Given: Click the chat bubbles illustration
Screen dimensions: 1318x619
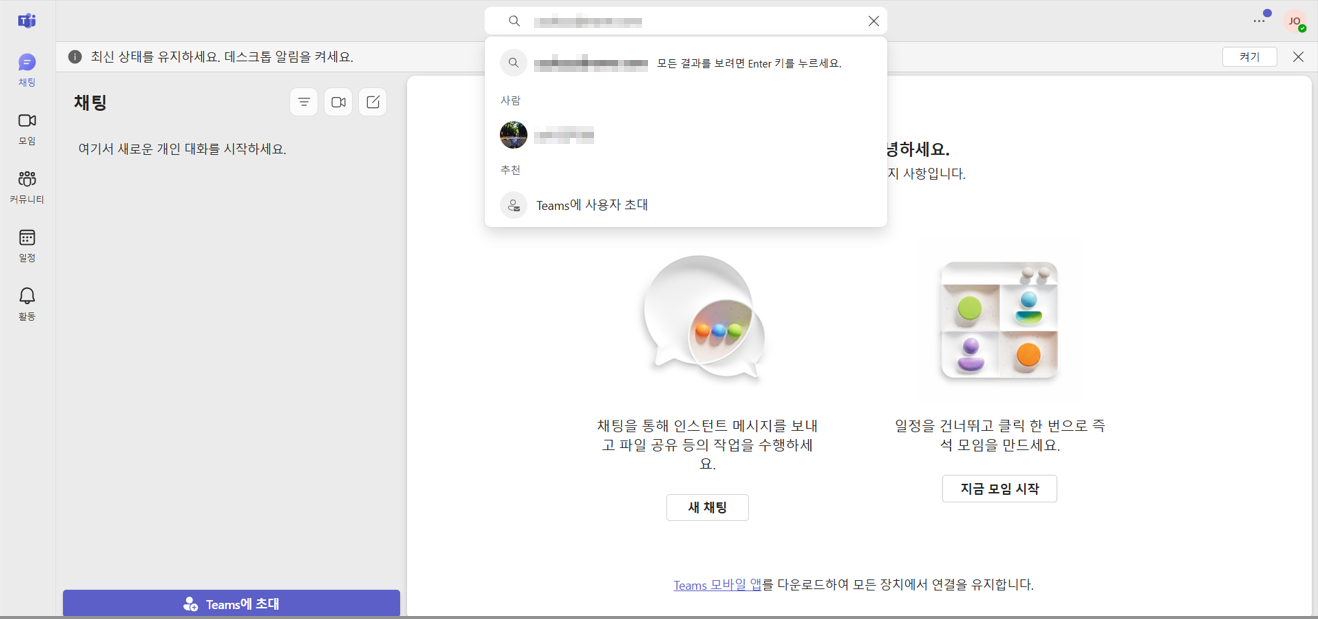Looking at the screenshot, I should 704,318.
